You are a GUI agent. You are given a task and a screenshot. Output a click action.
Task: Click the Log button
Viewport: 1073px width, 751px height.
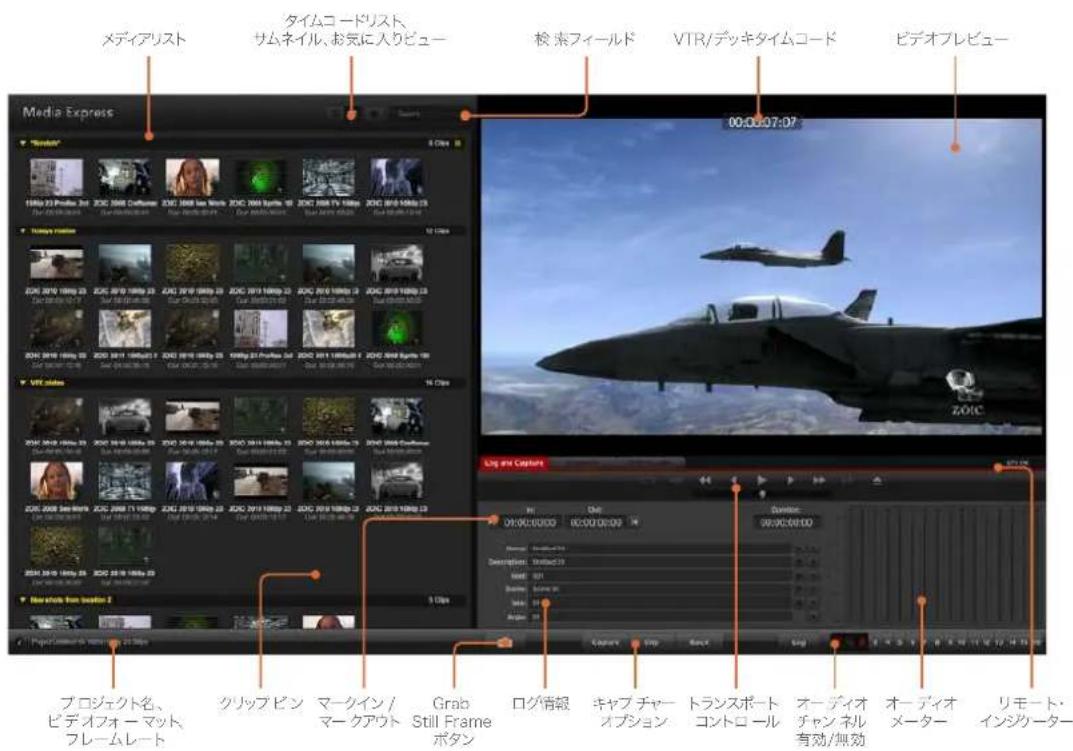pyautogui.click(x=798, y=642)
